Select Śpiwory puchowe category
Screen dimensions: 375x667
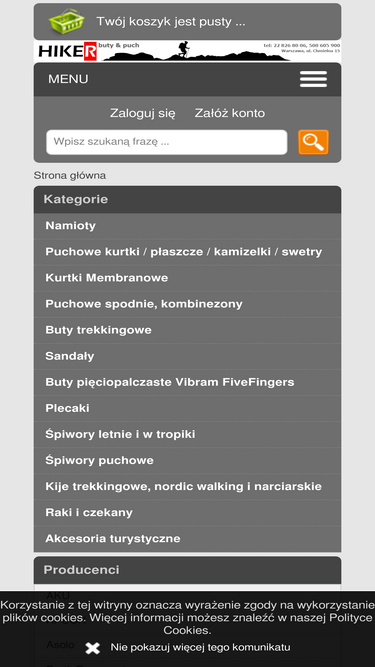coord(188,460)
